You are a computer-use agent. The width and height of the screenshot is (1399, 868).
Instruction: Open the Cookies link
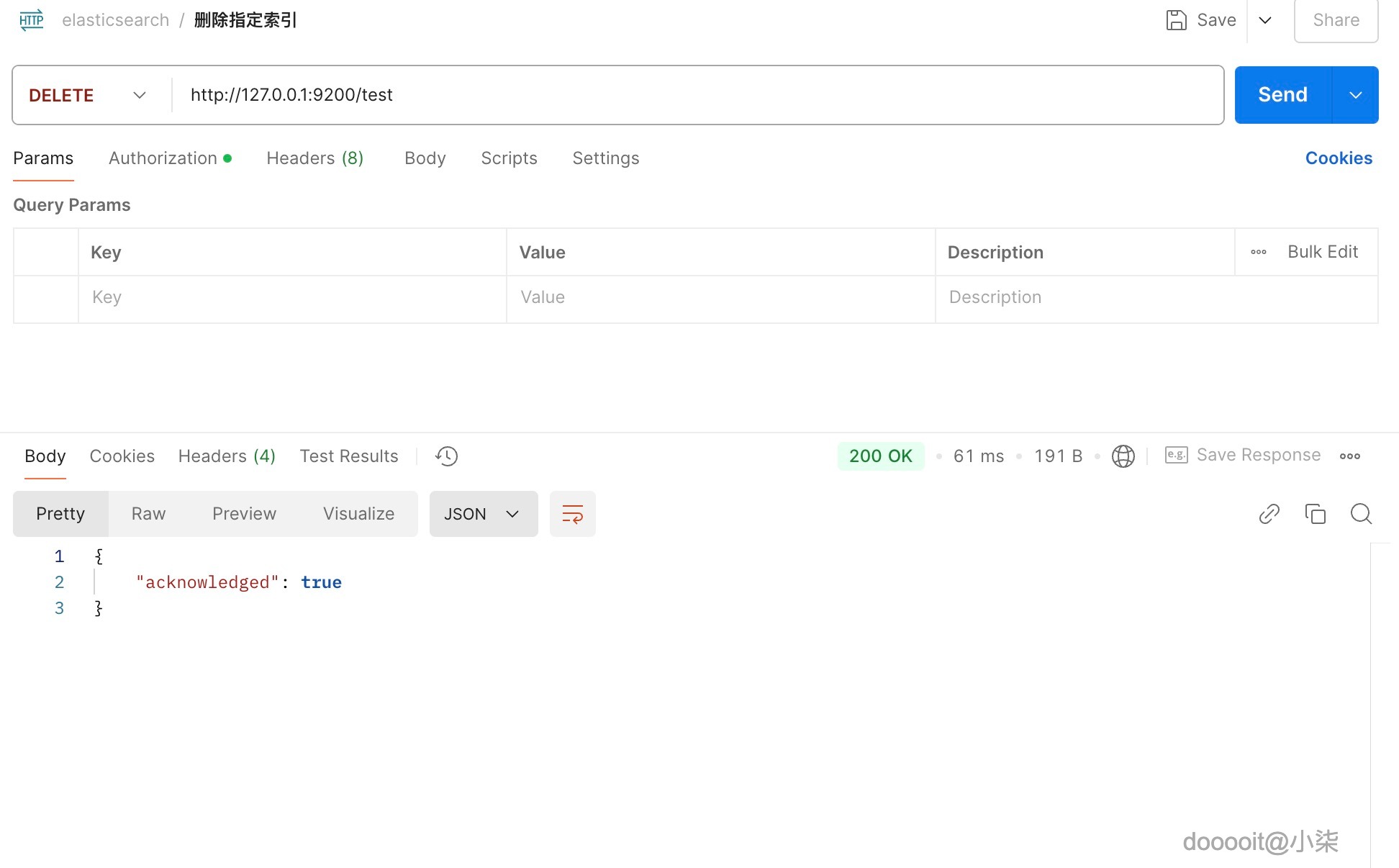1338,158
